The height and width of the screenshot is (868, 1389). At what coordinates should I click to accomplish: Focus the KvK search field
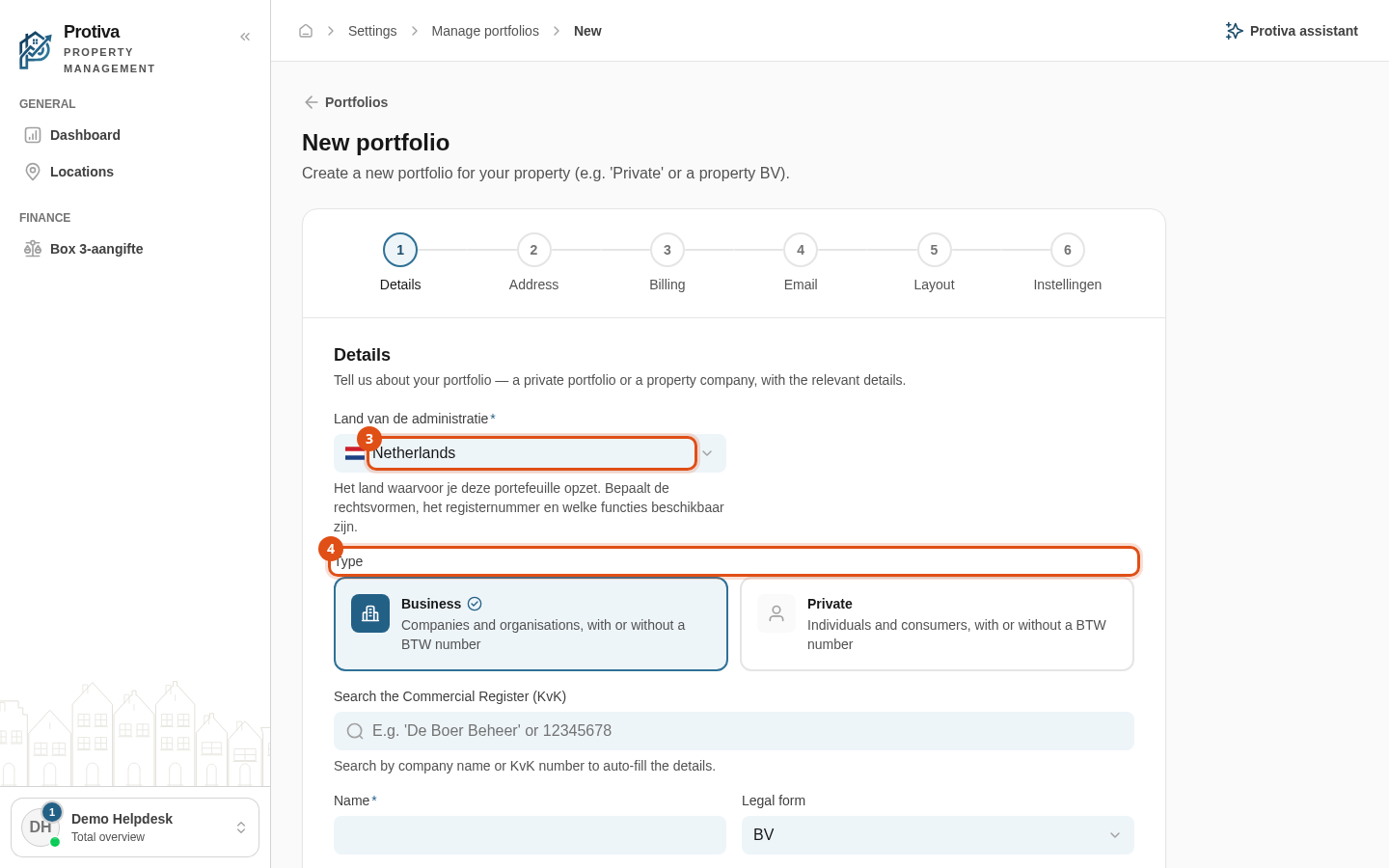(x=734, y=731)
